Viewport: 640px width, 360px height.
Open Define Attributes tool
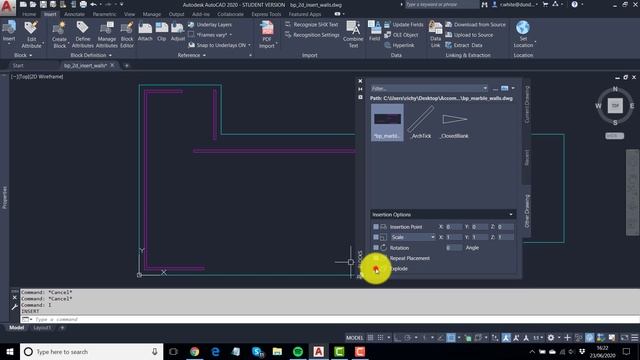coord(83,35)
